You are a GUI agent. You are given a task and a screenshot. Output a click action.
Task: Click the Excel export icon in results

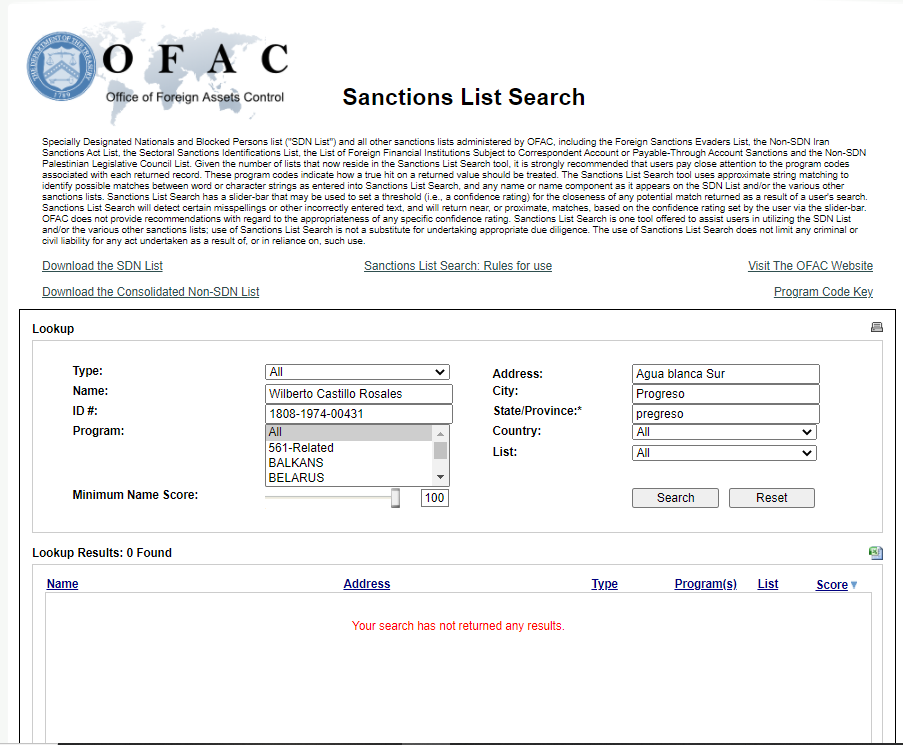(x=876, y=552)
